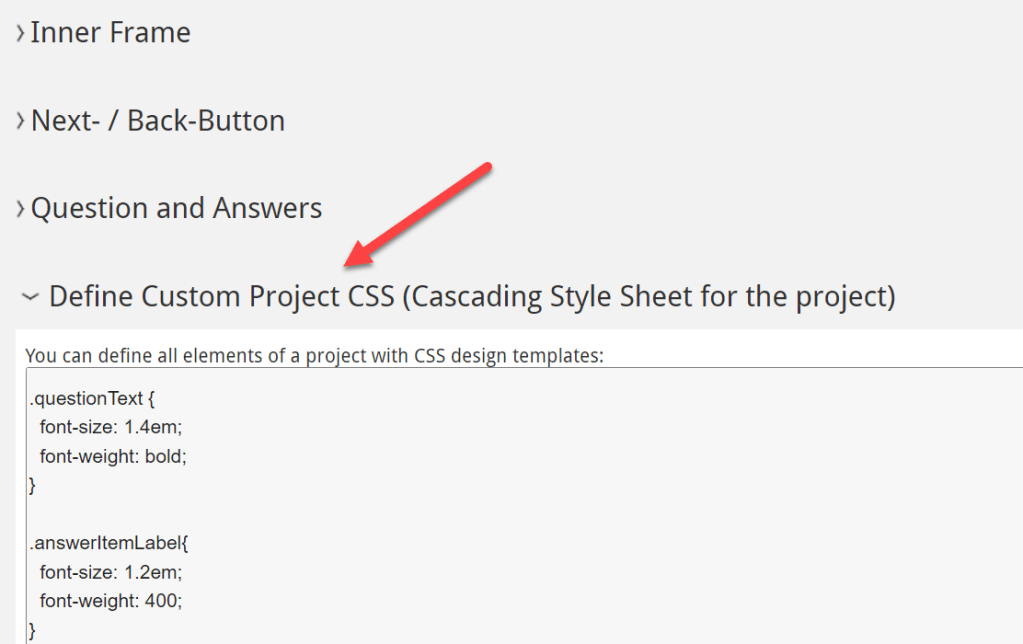Viewport: 1023px width, 644px height.
Task: Click closing brace of the .answerItemLabel rule
Action: pyautogui.click(x=32, y=630)
